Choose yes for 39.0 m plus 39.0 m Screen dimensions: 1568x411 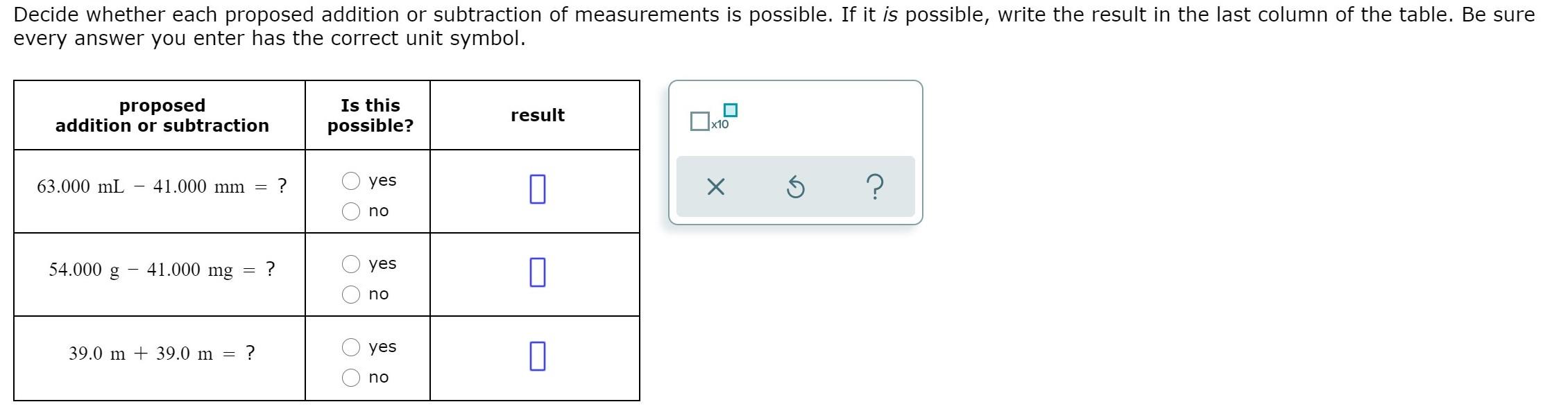350,347
